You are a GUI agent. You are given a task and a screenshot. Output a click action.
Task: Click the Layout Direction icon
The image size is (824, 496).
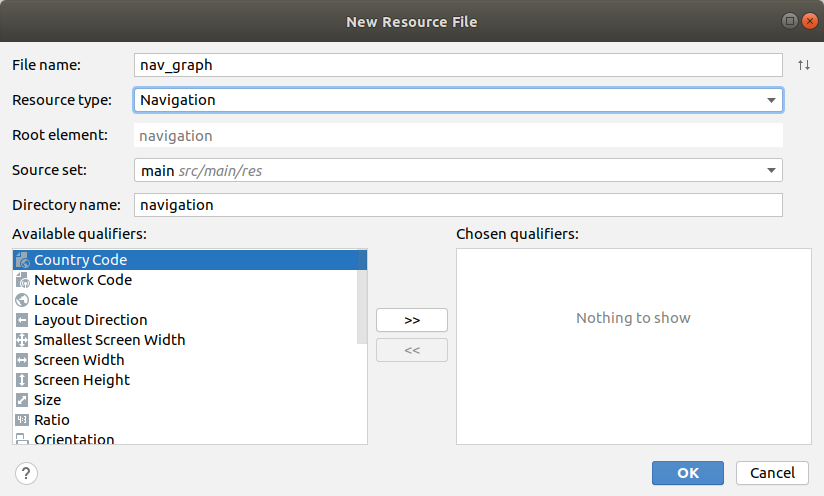tap(22, 320)
